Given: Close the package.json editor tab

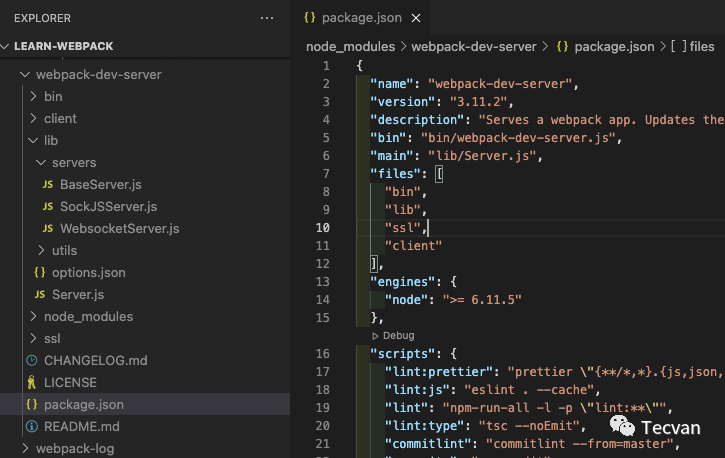Looking at the screenshot, I should point(416,18).
